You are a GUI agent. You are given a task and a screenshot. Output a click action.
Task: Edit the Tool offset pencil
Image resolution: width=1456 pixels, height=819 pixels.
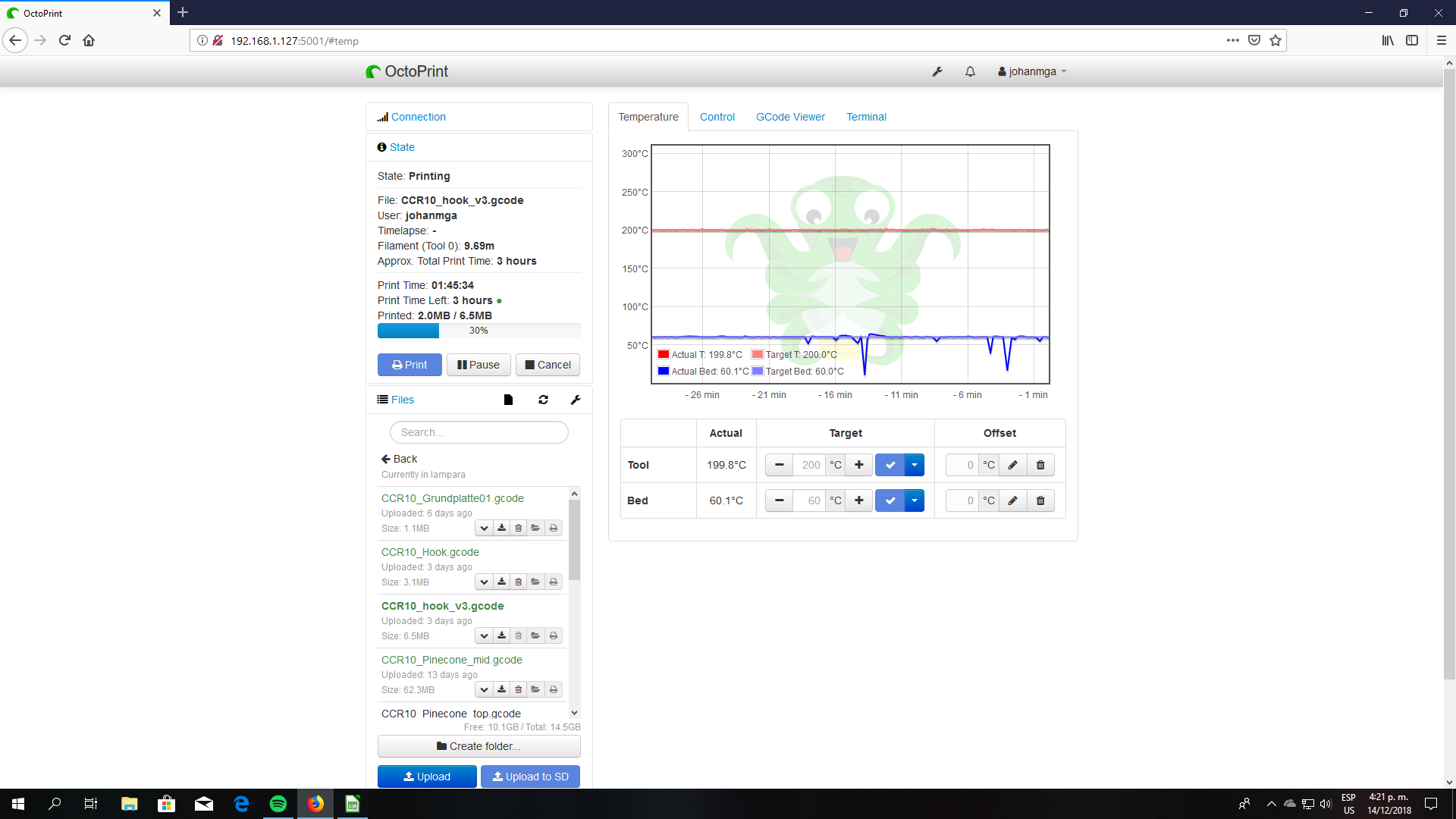(1012, 465)
